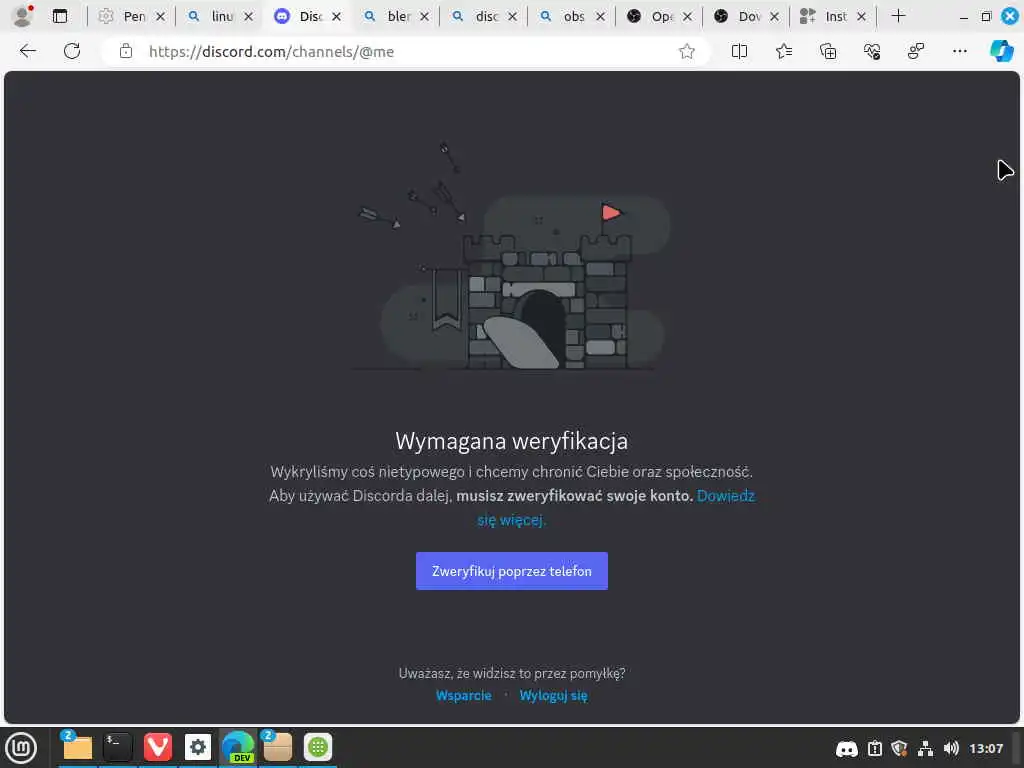Open the favorites list icon

(784, 51)
